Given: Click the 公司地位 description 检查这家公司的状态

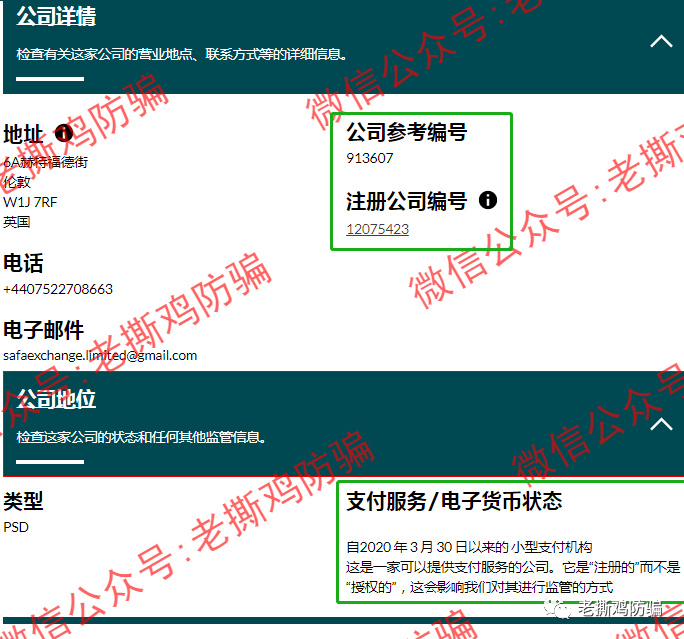Looking at the screenshot, I should coord(141,437).
